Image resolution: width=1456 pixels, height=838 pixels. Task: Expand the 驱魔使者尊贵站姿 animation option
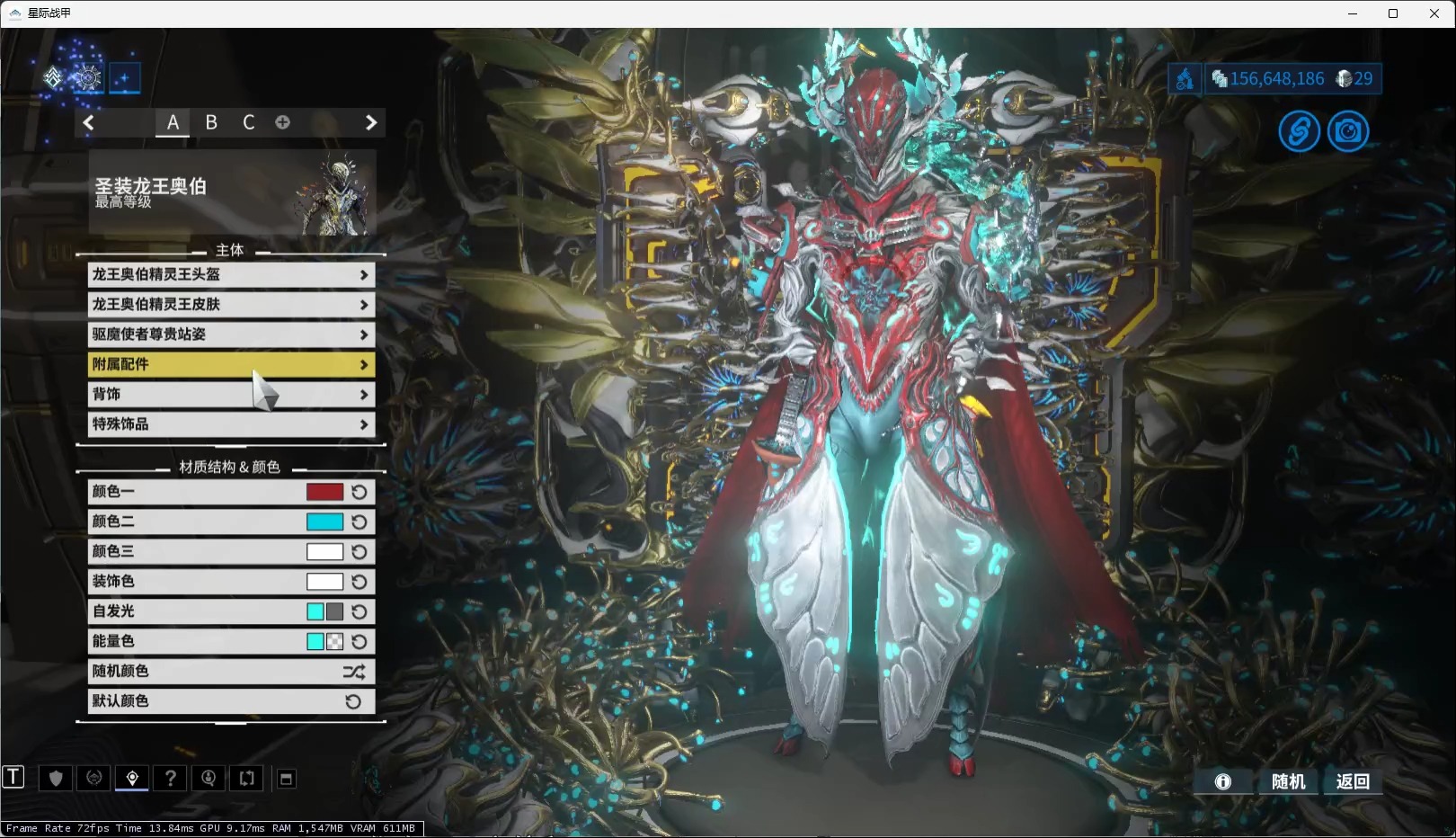(231, 334)
